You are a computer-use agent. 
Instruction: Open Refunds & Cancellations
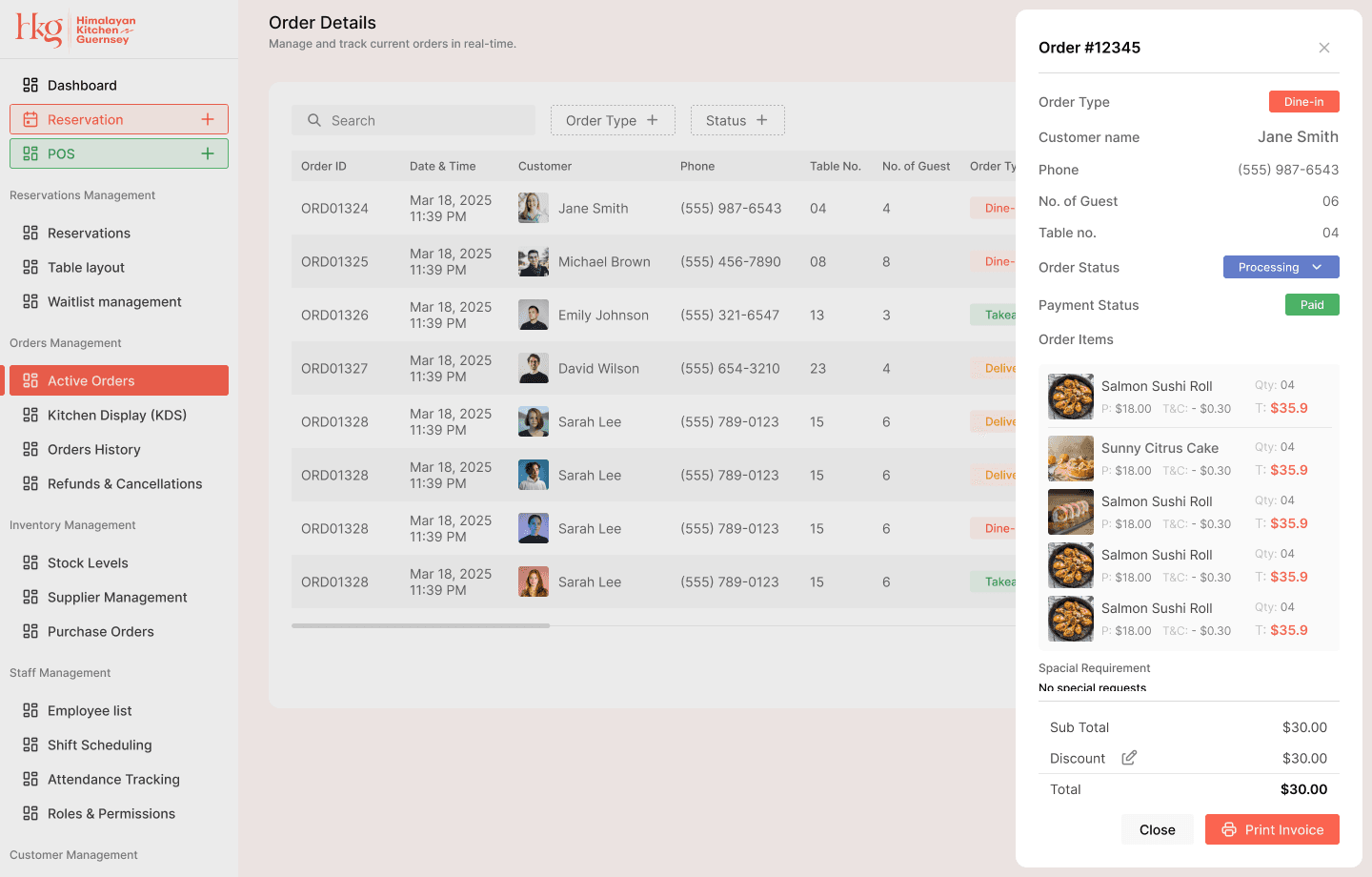[x=125, y=483]
